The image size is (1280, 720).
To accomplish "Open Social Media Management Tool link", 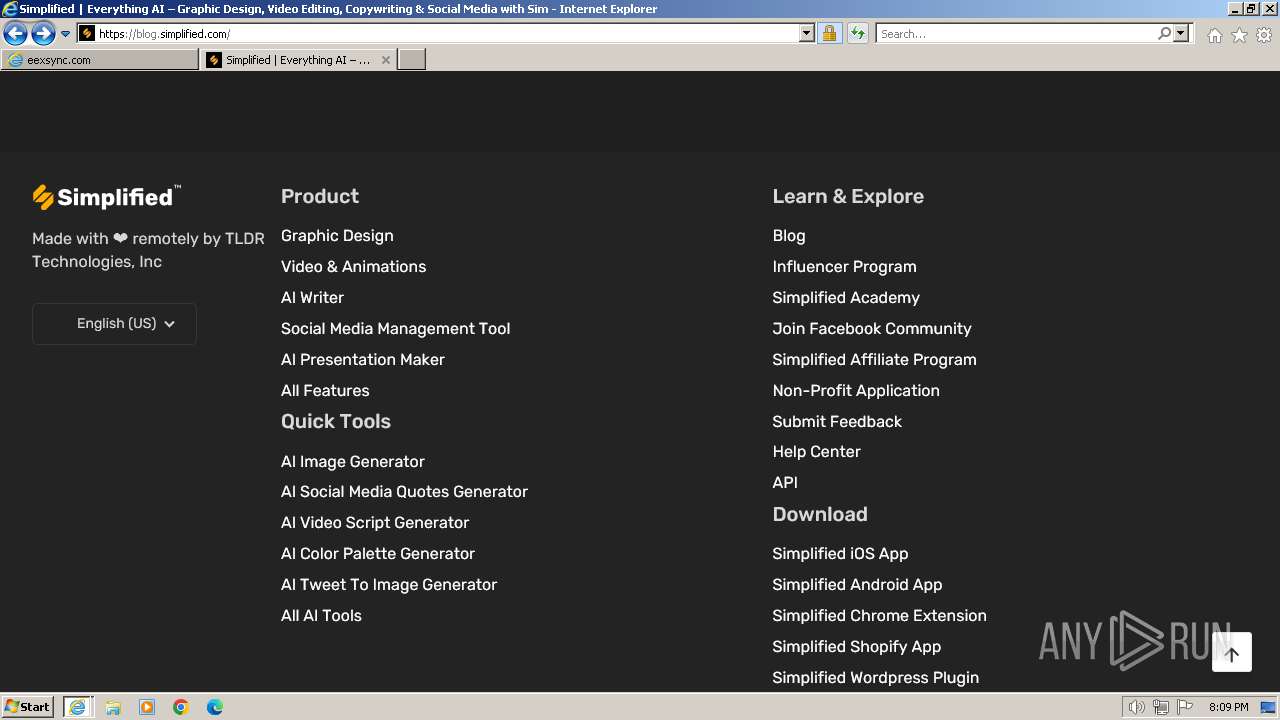I will tap(395, 329).
